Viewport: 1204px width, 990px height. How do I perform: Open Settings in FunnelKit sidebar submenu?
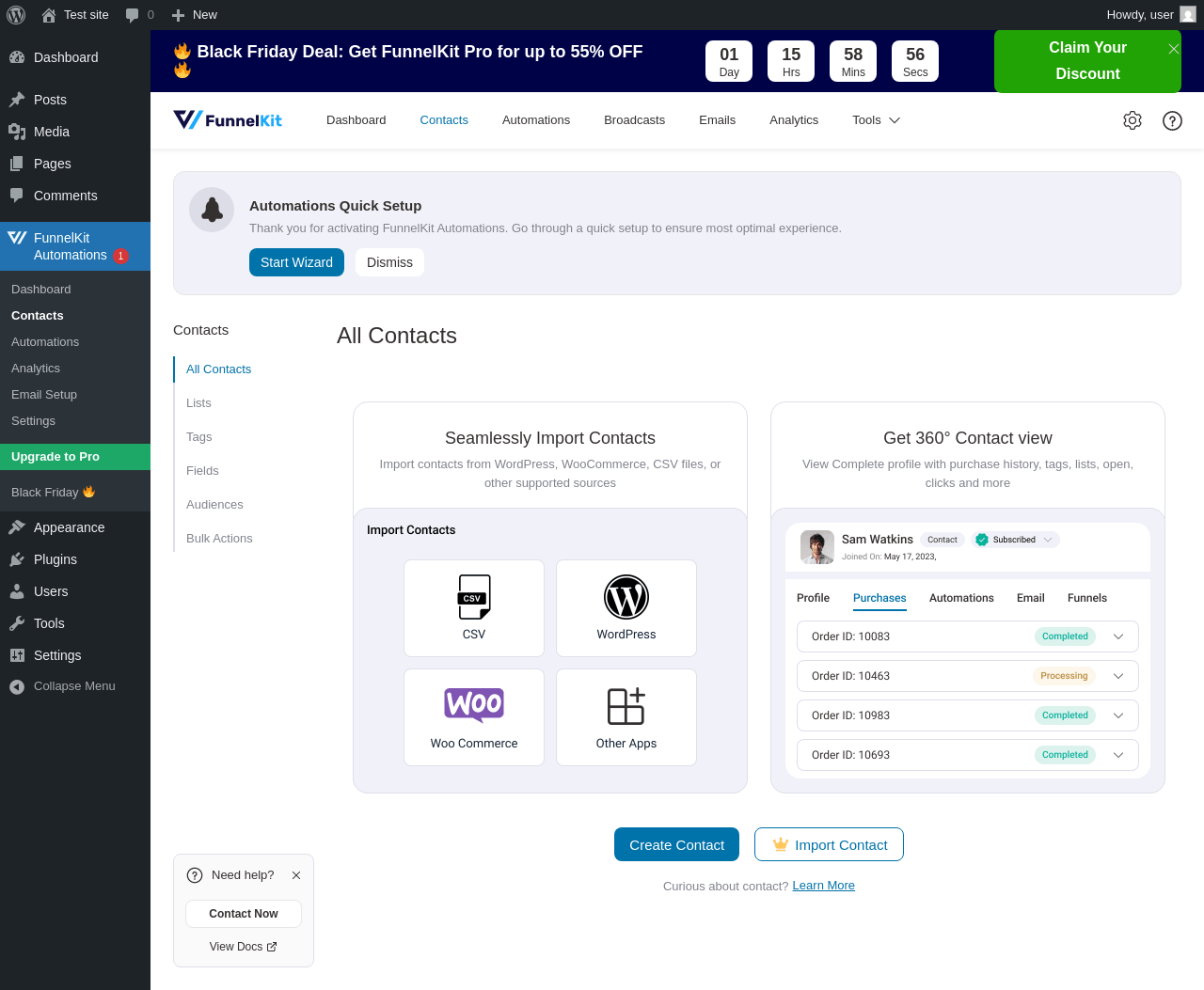[75, 421]
